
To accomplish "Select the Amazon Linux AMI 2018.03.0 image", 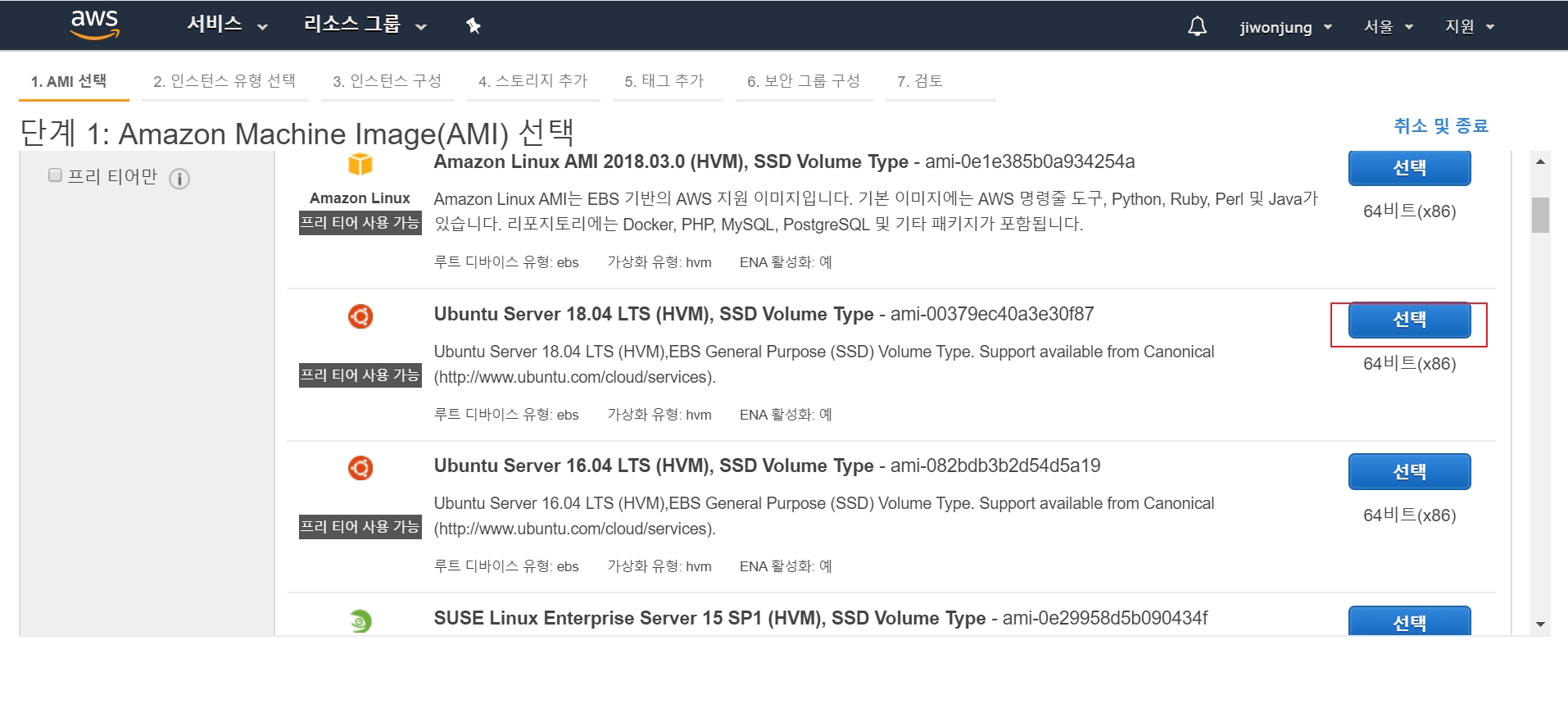I will [1409, 167].
